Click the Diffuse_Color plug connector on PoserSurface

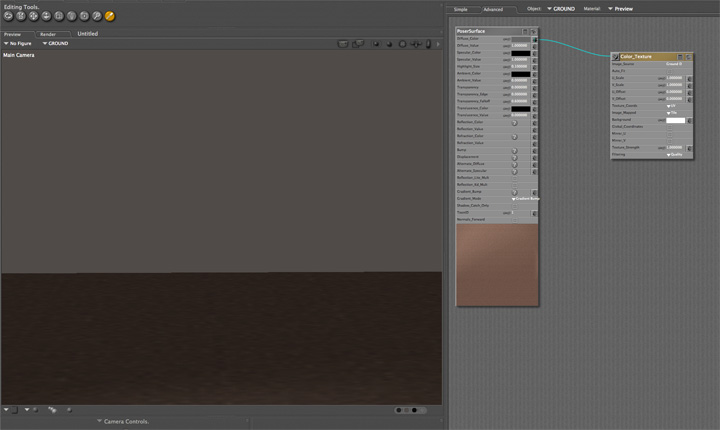pyautogui.click(x=535, y=39)
